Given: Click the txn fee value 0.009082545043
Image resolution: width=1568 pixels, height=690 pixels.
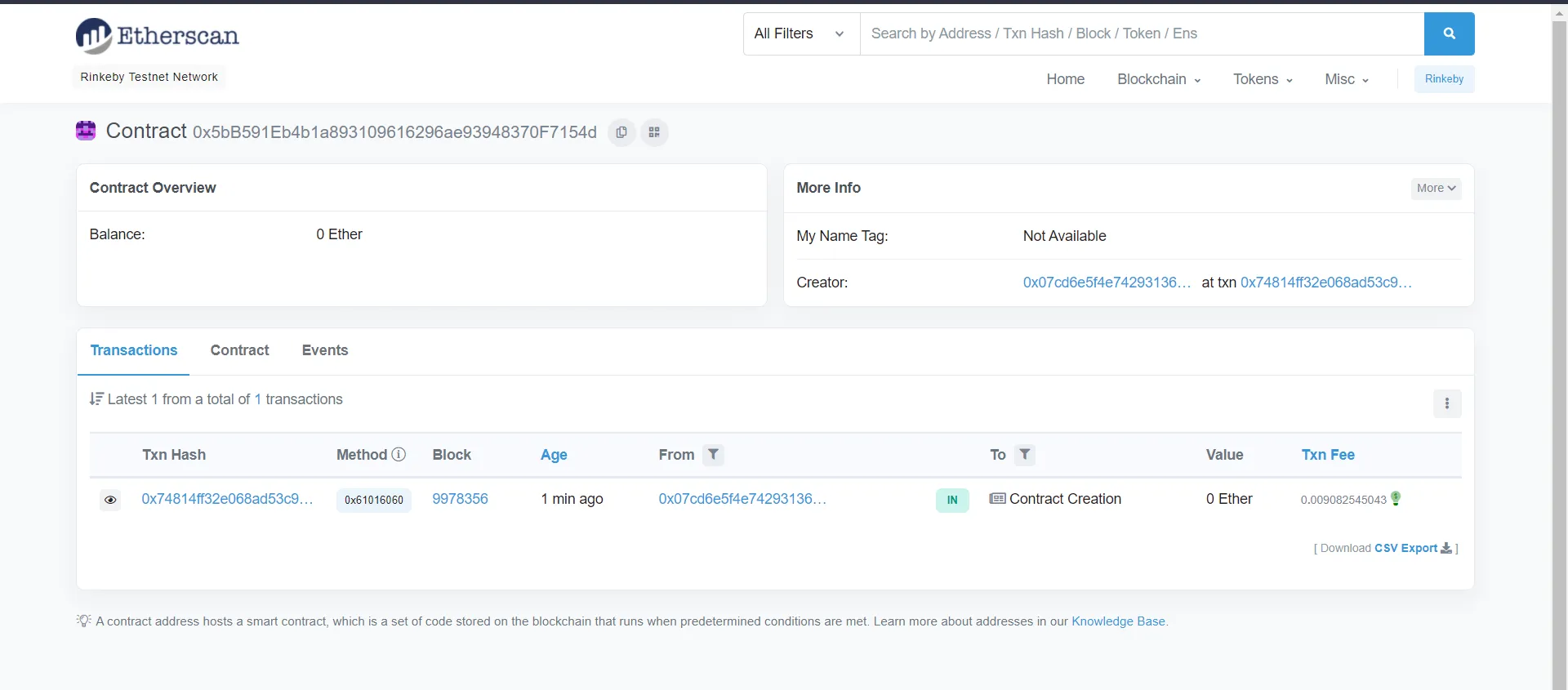Looking at the screenshot, I should coord(1343,500).
